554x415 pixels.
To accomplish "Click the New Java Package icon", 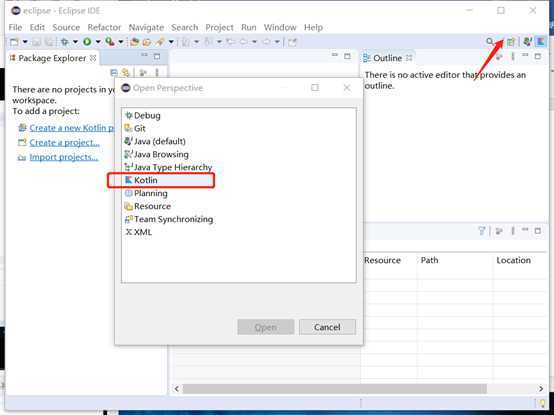I will 134,42.
